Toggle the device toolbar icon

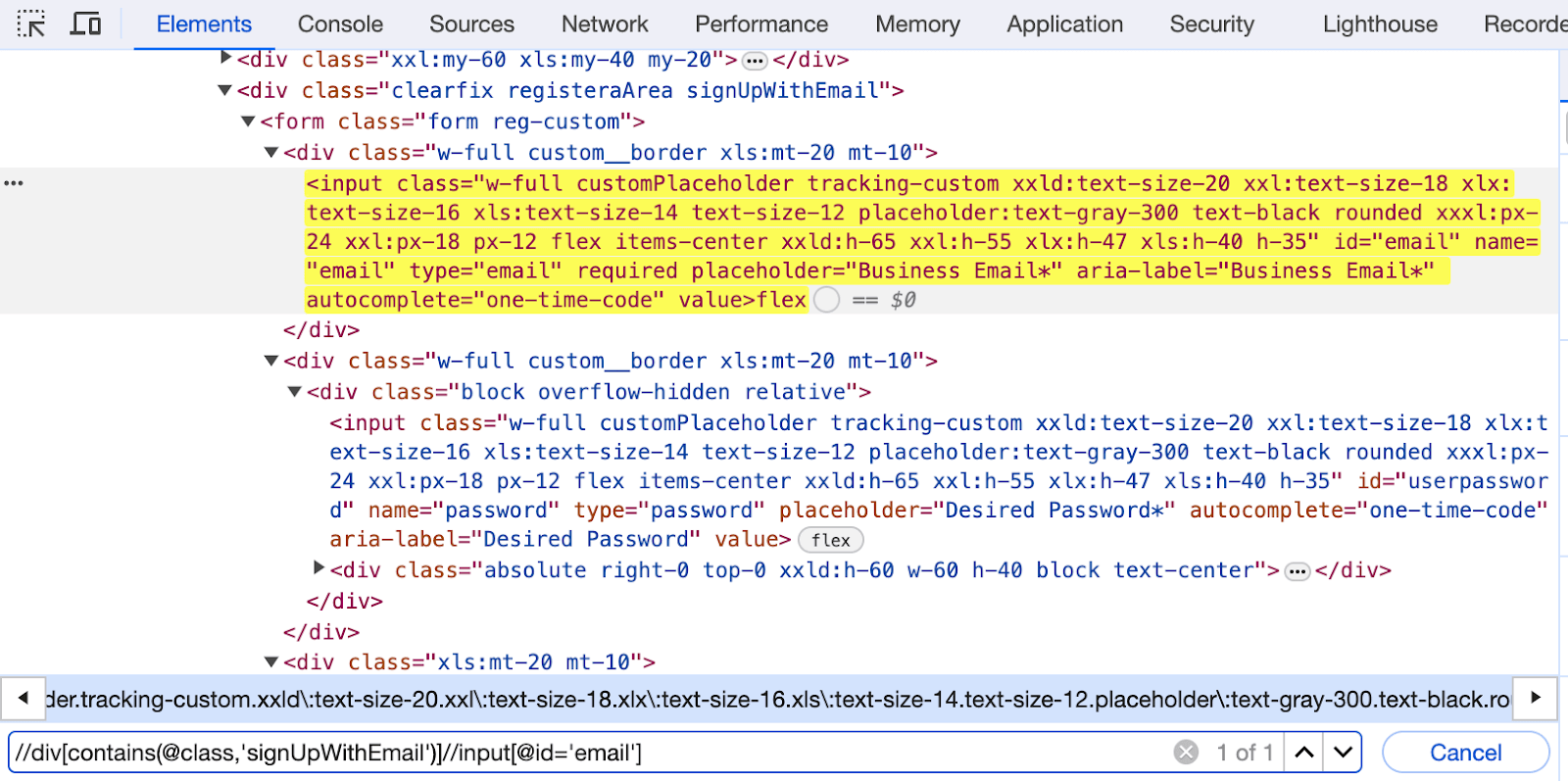coord(85,24)
